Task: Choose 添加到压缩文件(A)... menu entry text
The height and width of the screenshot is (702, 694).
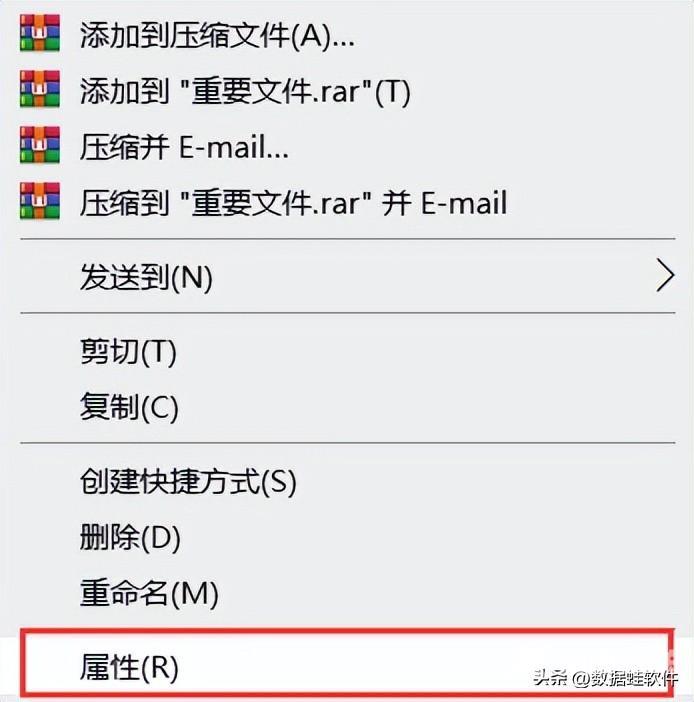Action: coord(217,34)
